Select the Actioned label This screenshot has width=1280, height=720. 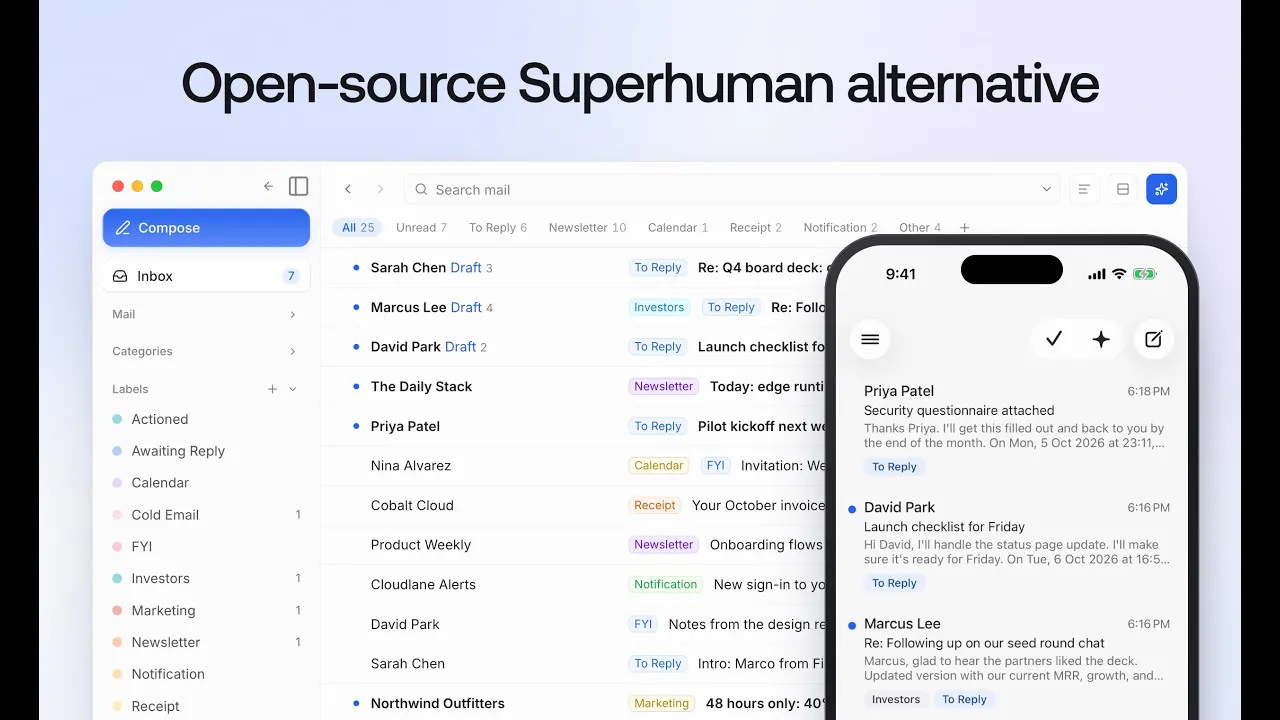(x=206, y=419)
